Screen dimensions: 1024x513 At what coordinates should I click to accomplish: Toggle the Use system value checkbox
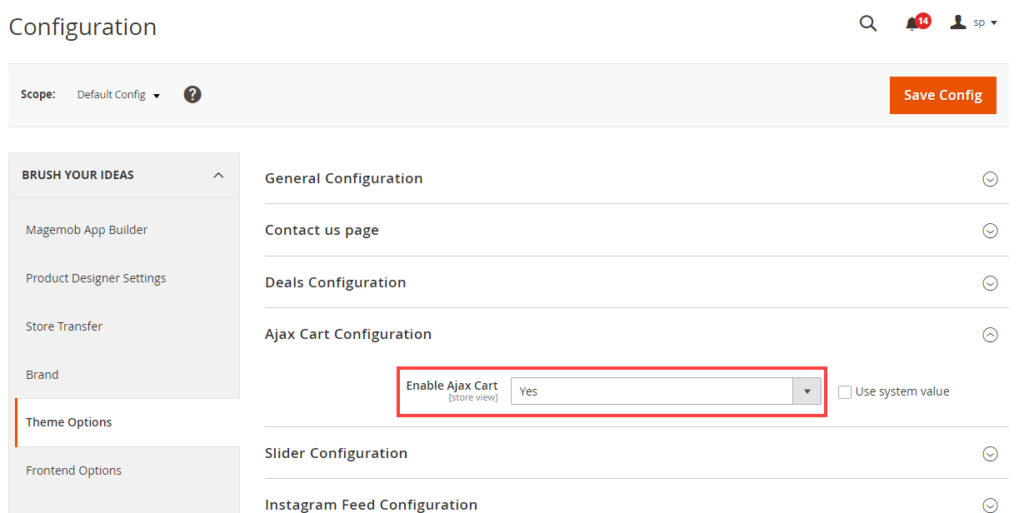tap(845, 392)
